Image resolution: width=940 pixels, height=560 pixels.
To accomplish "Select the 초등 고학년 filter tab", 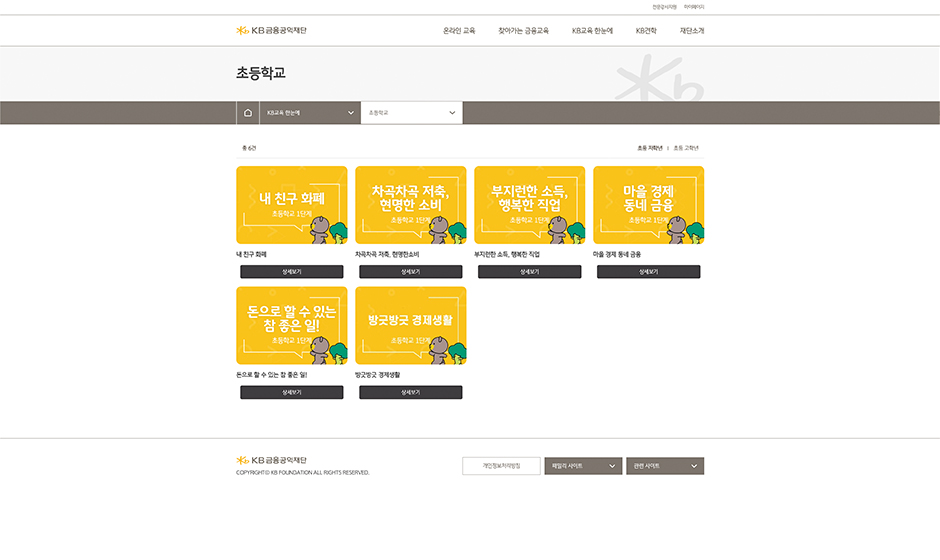I will (x=686, y=148).
